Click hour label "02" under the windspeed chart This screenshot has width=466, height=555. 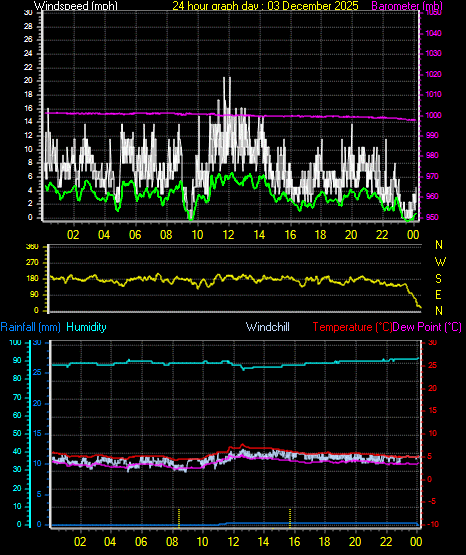click(x=73, y=235)
